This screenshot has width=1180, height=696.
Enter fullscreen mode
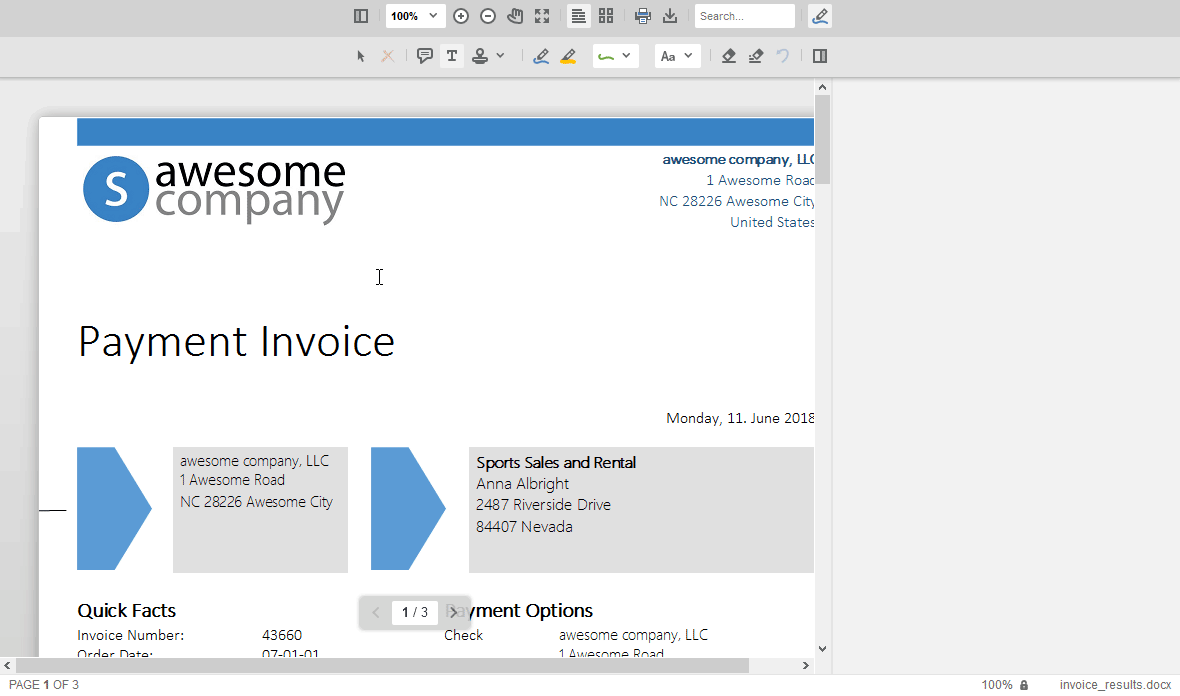[542, 16]
